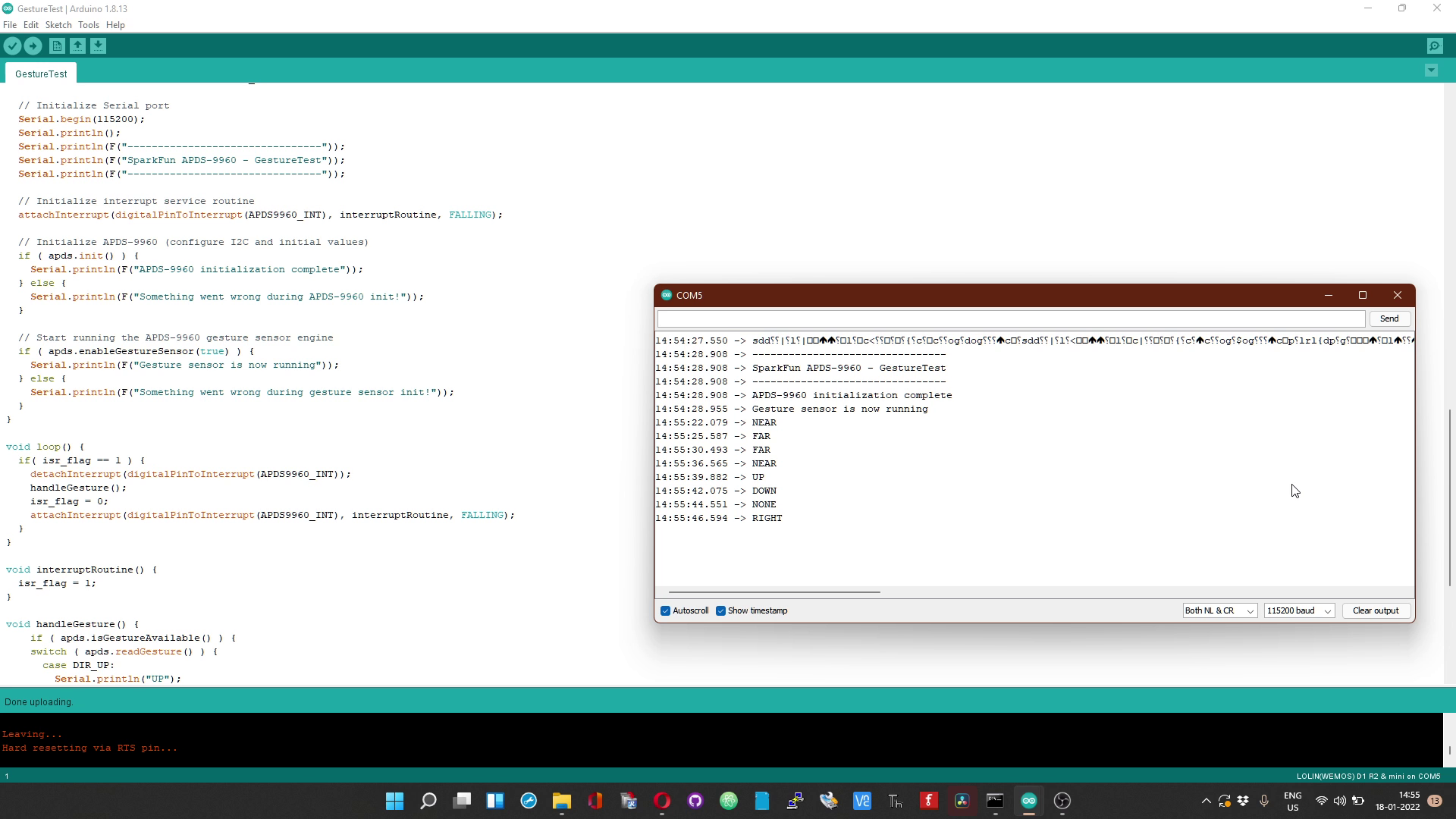Open Opera browser from the taskbar
Screen dimensions: 1456x819
click(662, 801)
